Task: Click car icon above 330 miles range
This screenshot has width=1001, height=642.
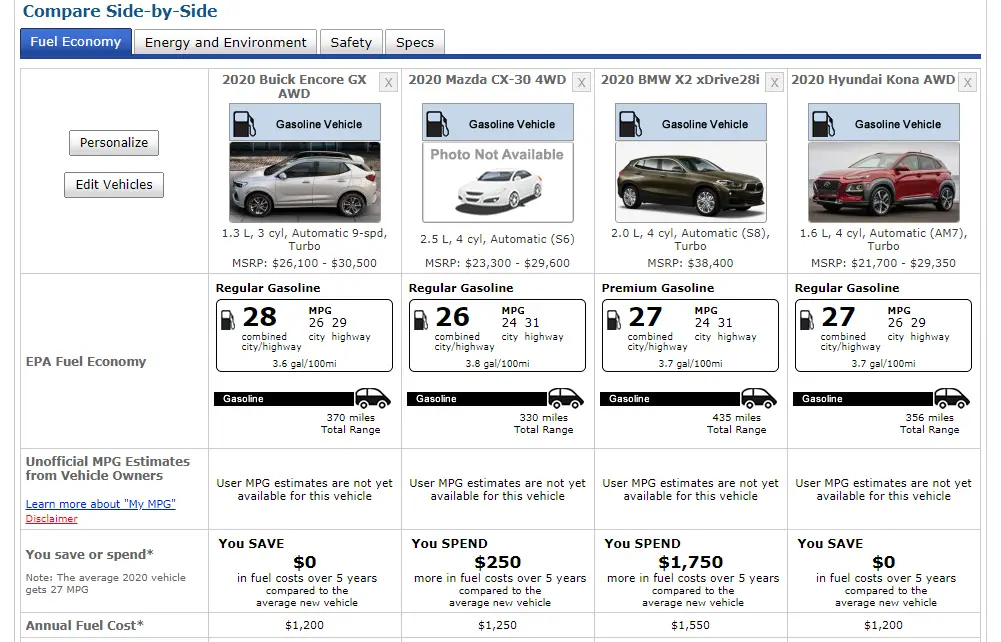Action: click(566, 398)
